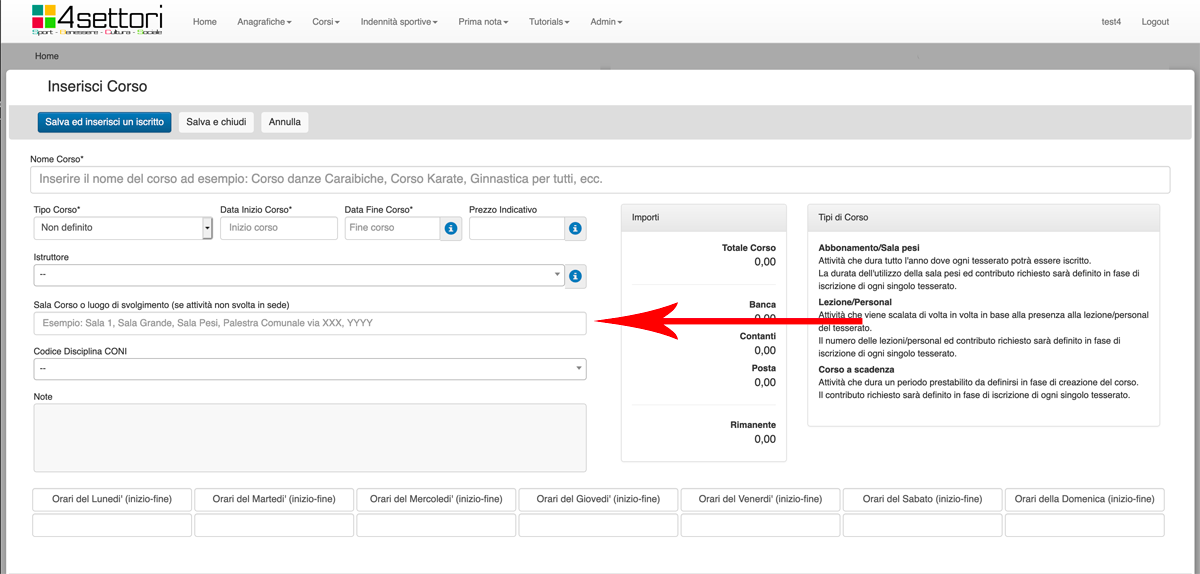Viewport: 1200px width, 574px height.
Task: Cancel with the Annulla button
Action: pyautogui.click(x=285, y=122)
